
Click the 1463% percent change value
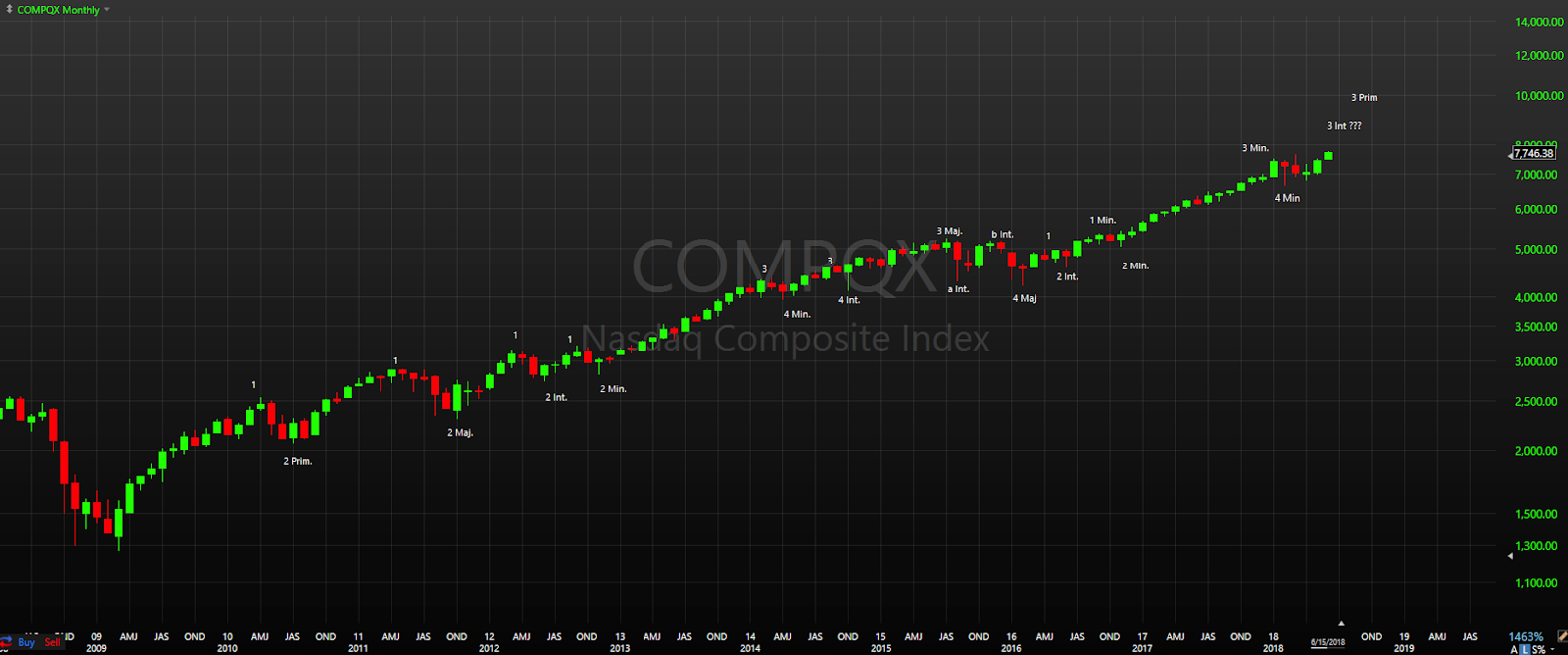click(1526, 637)
